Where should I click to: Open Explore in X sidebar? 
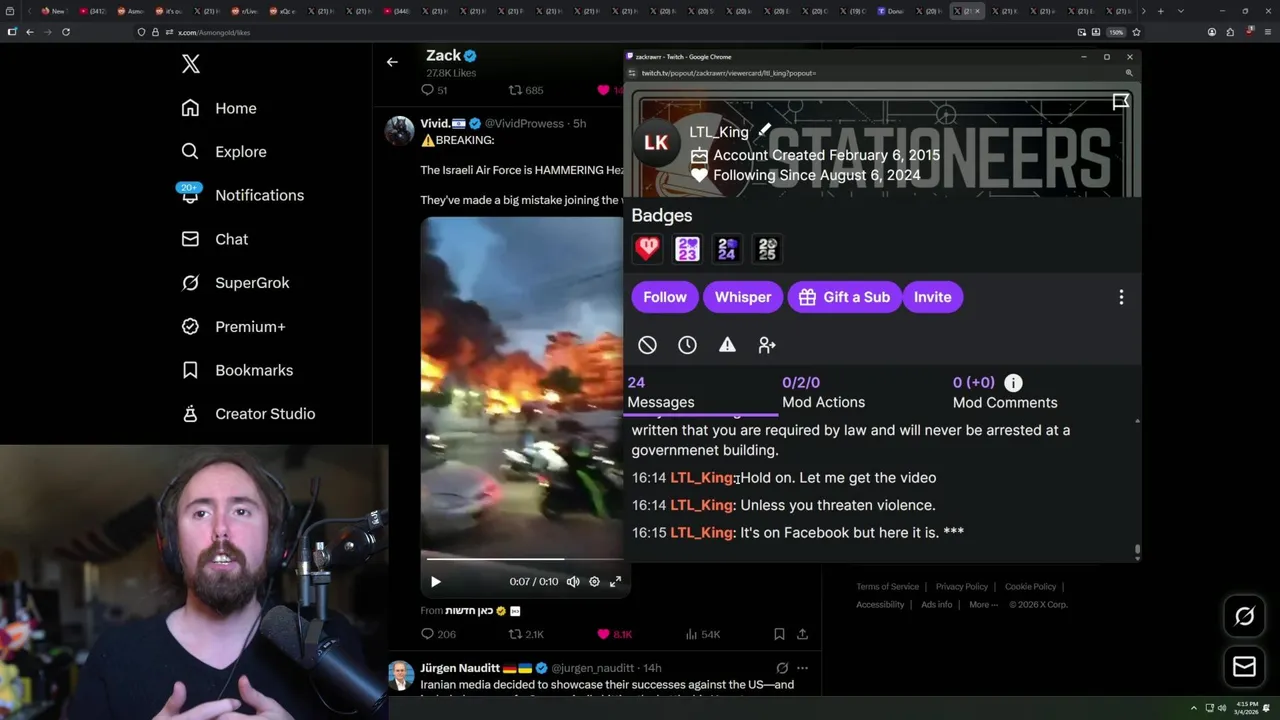coord(224,152)
